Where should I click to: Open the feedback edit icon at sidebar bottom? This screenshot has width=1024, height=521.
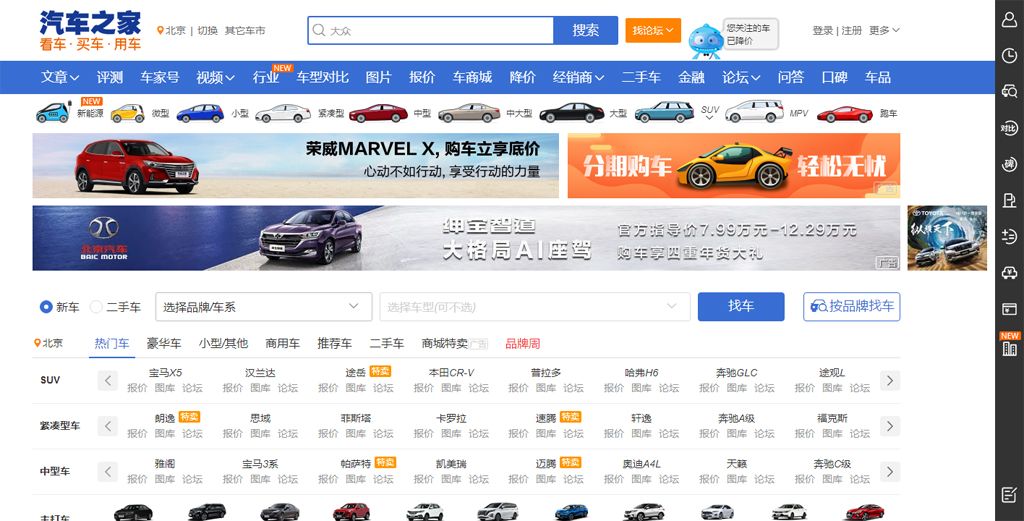1009,495
